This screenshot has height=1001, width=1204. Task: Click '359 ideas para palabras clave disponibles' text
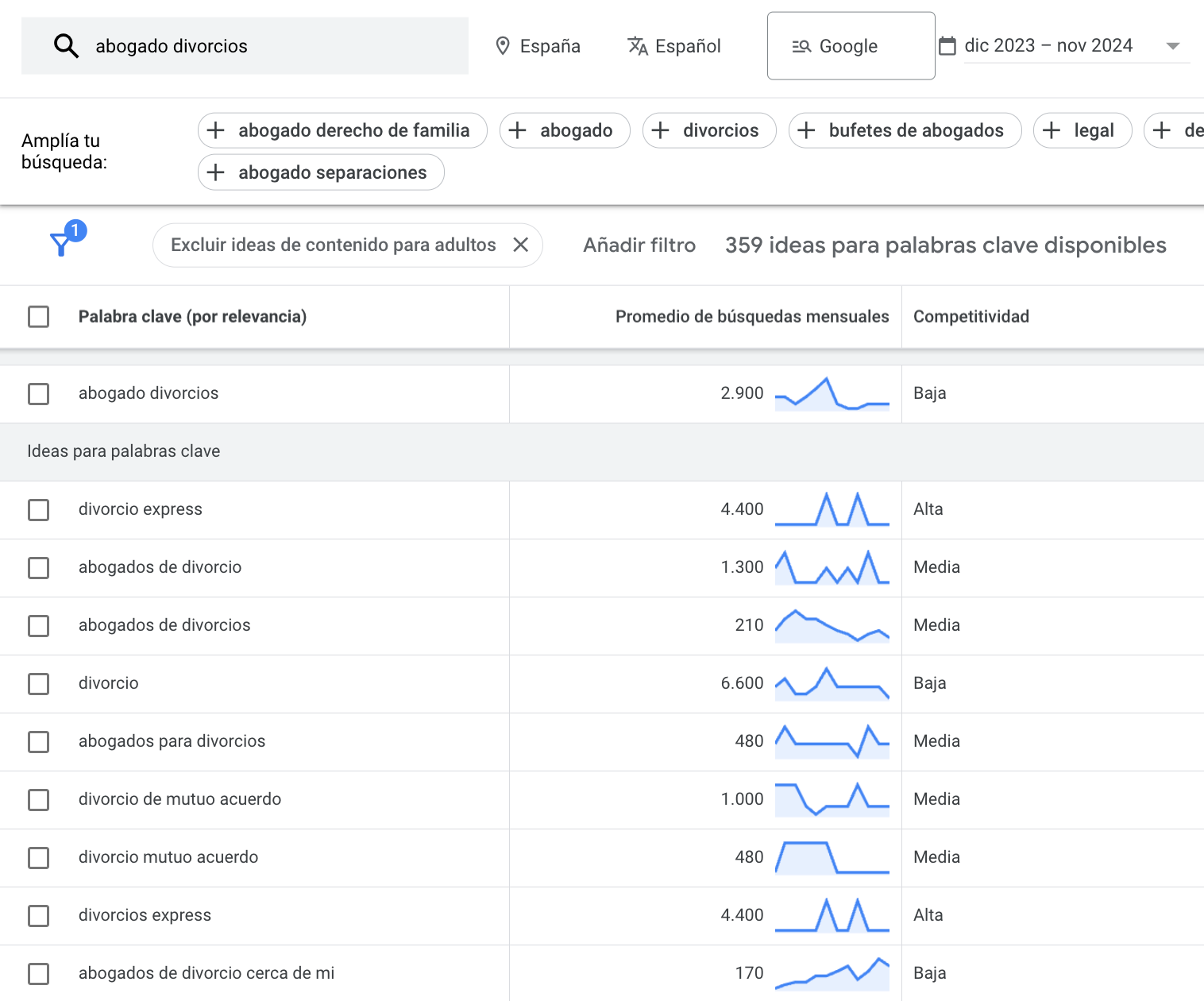tap(946, 245)
